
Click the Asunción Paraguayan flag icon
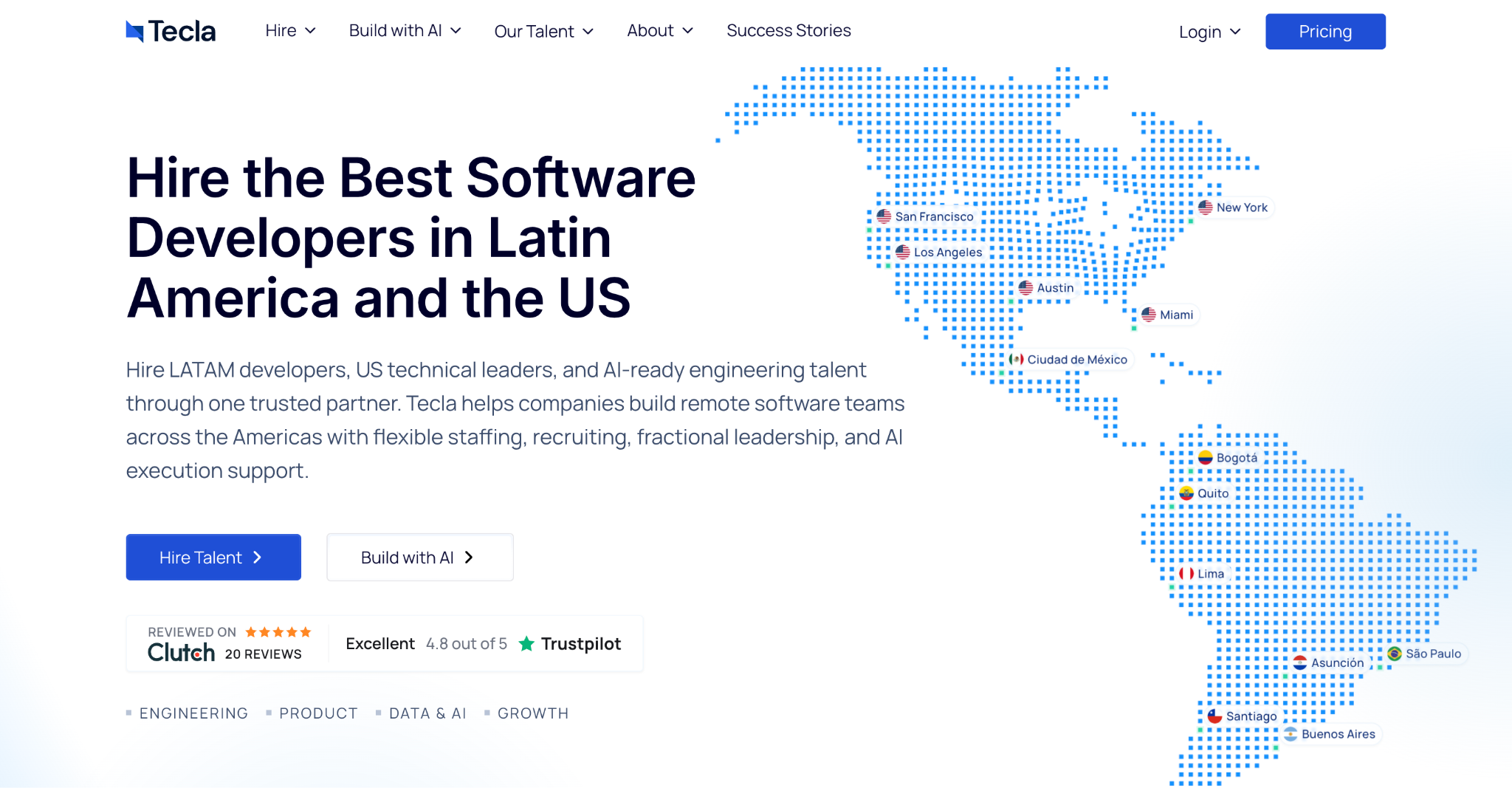1300,662
